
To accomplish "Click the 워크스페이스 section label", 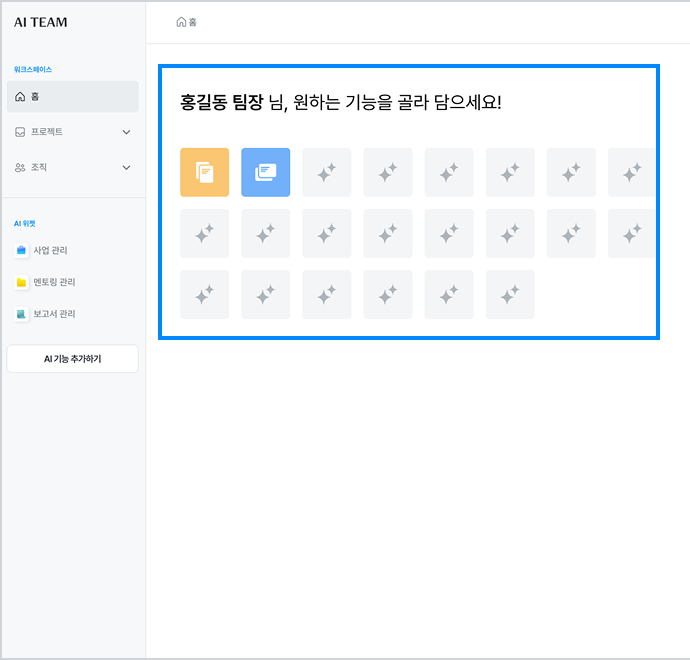I will click(33, 70).
